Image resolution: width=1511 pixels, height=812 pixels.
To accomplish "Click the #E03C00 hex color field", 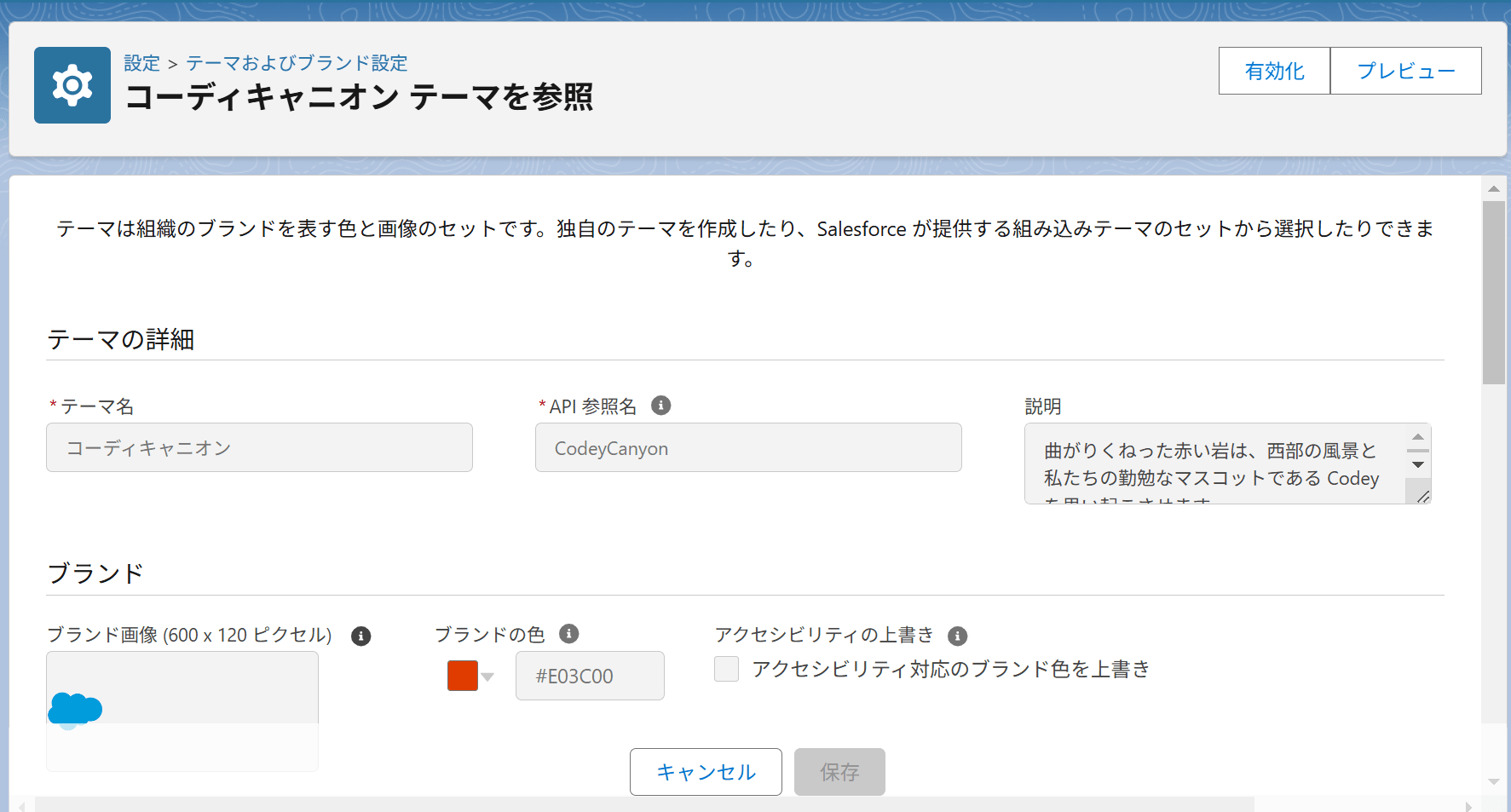I will 590,676.
